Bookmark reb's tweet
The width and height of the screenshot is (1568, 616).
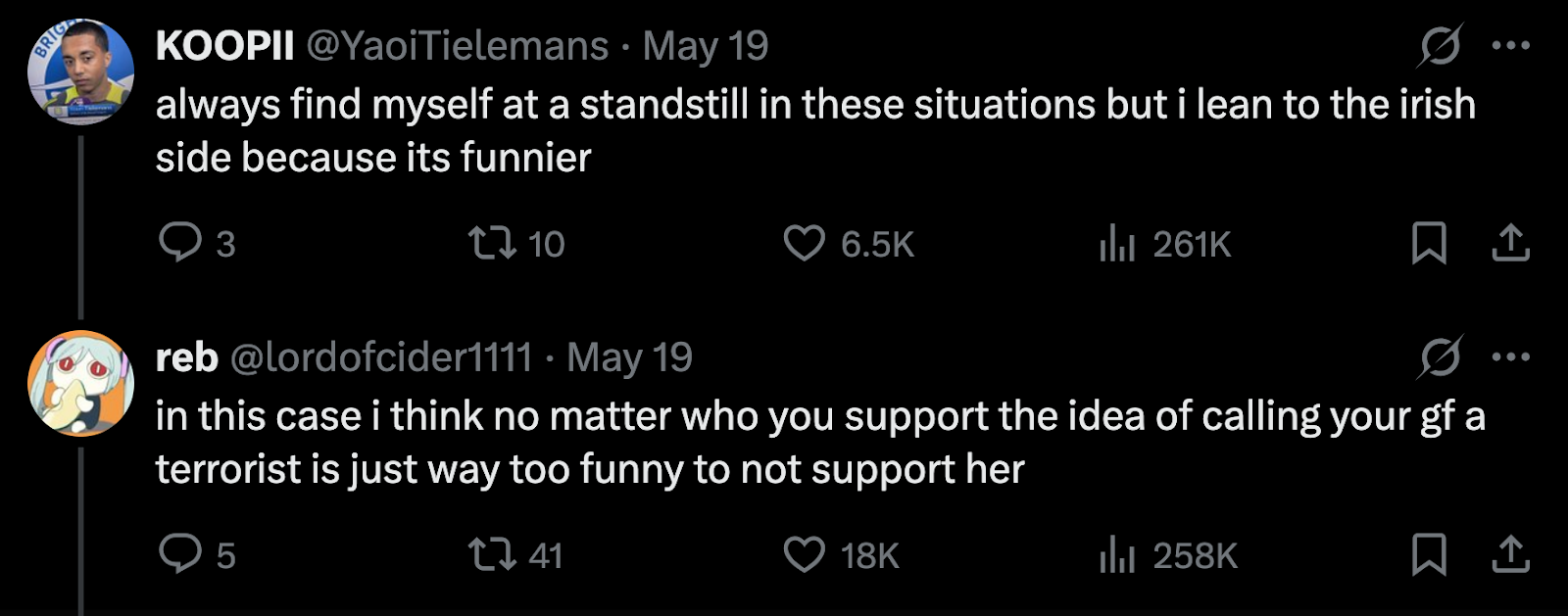(1429, 554)
